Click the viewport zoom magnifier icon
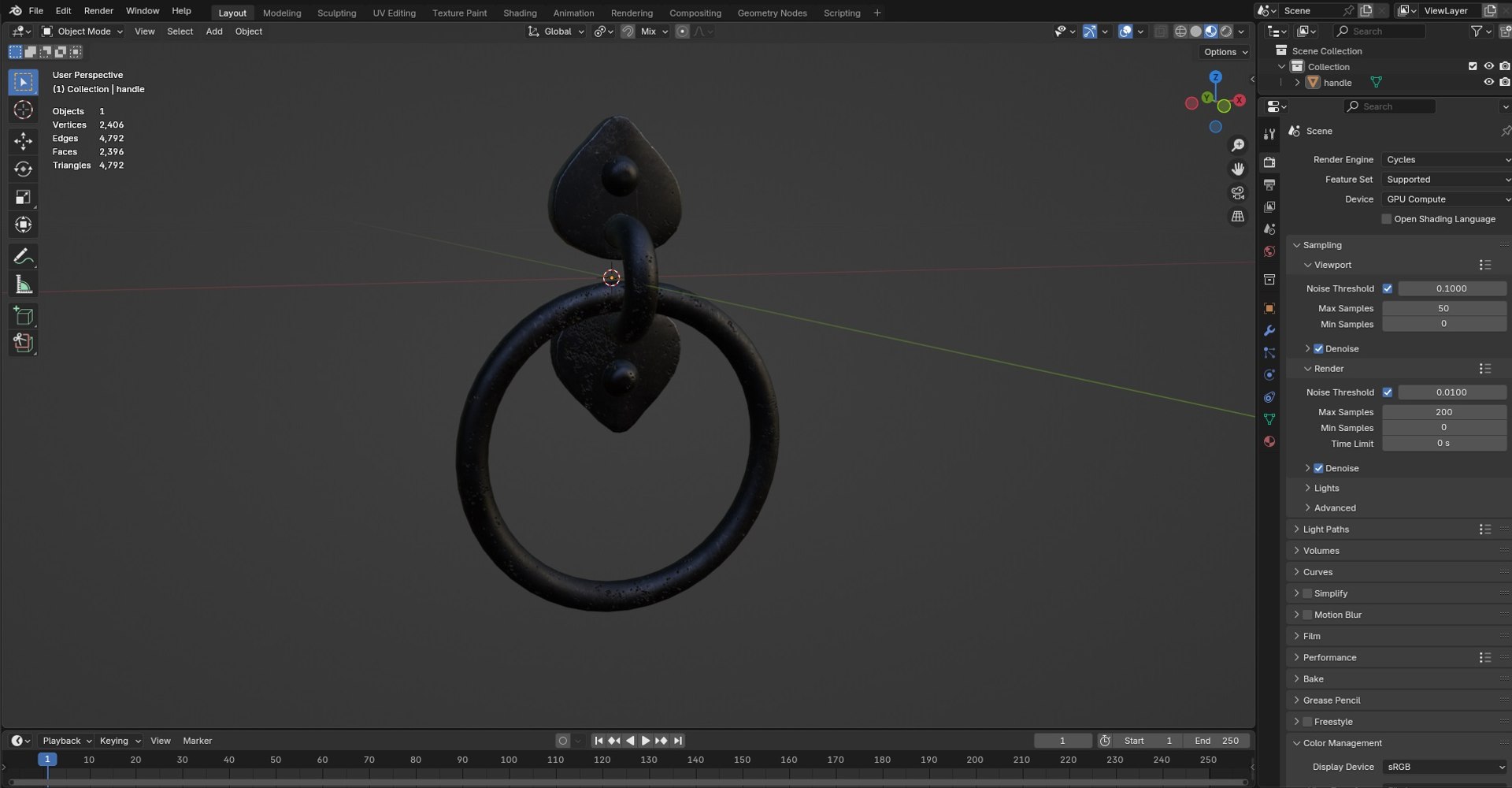This screenshot has height=788, width=1512. (1238, 146)
